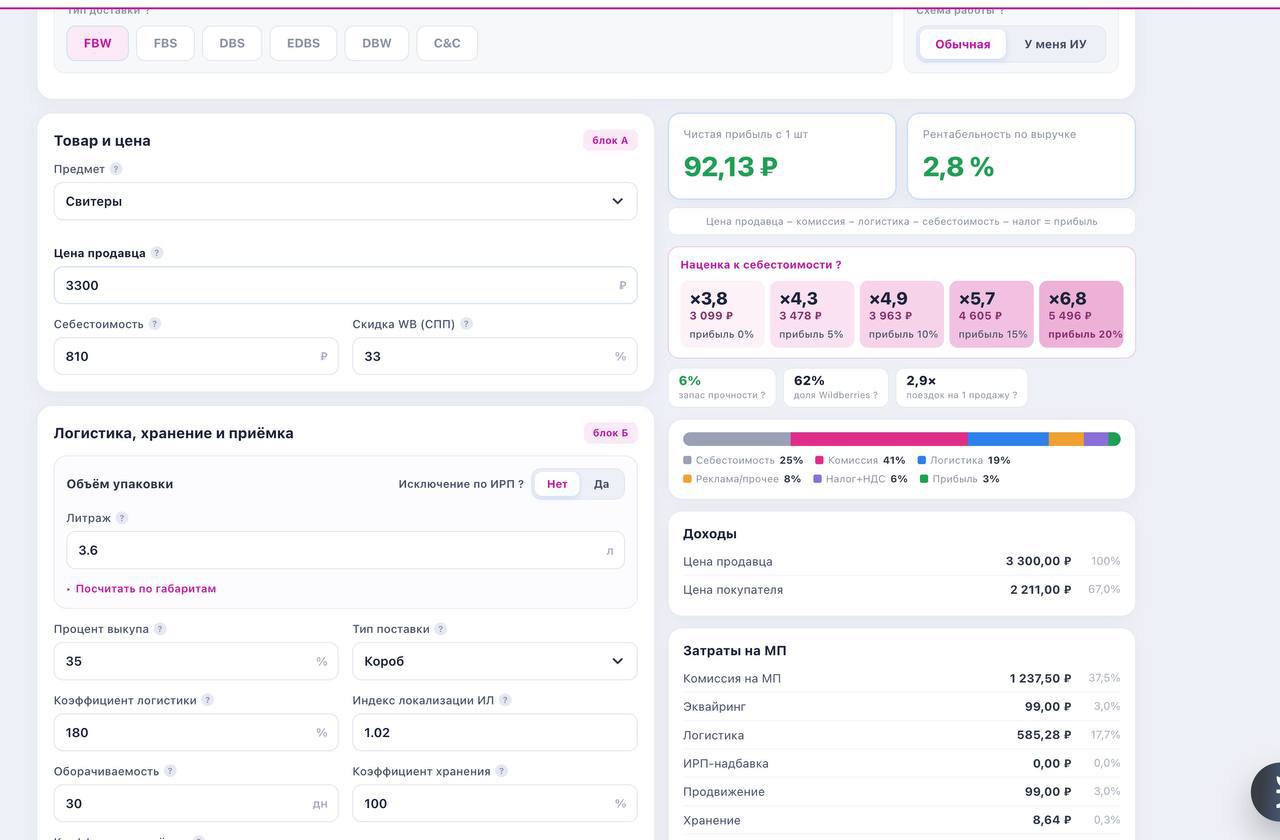The width and height of the screenshot is (1280, 840).
Task: Click help icon next to Индекс локализации ИЛ
Action: [x=505, y=700]
